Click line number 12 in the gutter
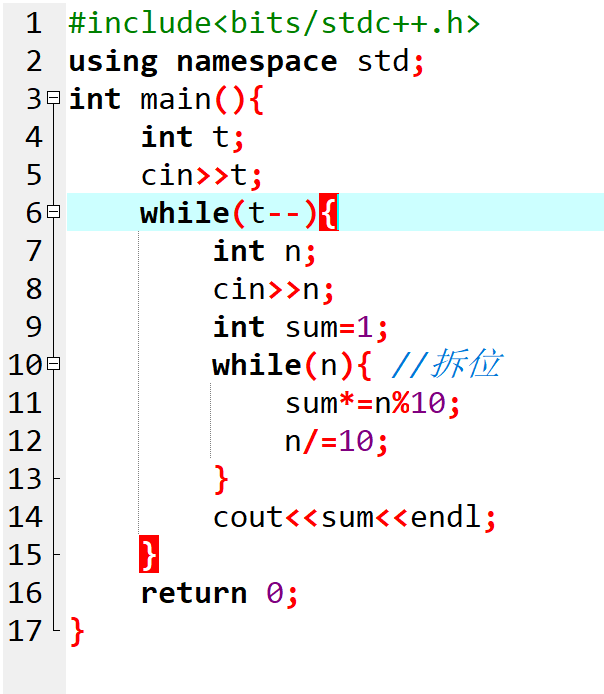This screenshot has width=604, height=694. click(x=25, y=441)
